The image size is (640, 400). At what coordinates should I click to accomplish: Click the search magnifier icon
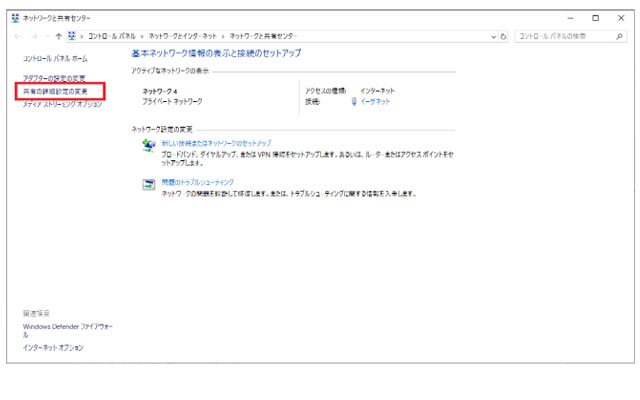click(619, 36)
